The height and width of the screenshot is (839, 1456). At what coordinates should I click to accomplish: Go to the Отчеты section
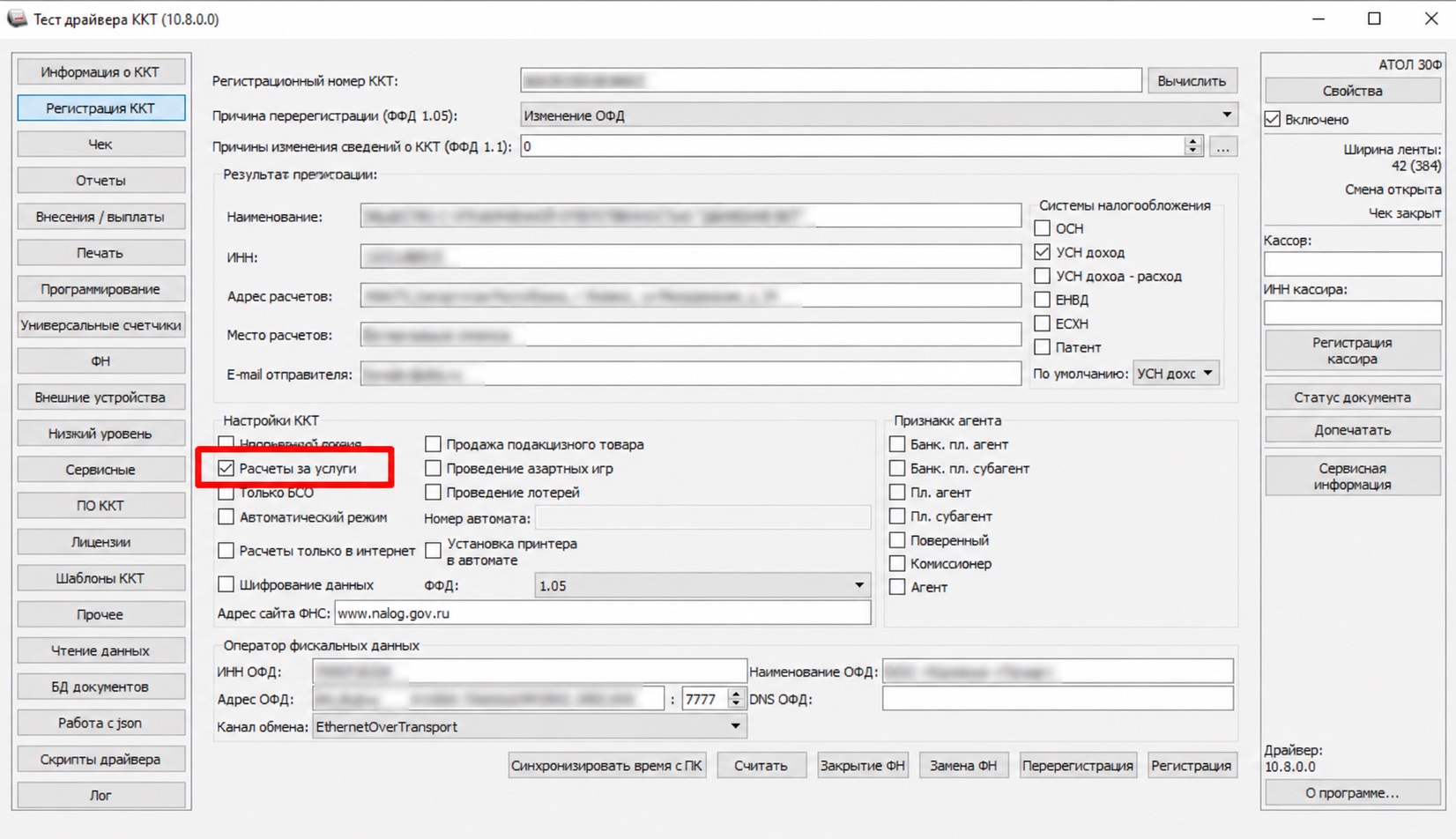100,181
